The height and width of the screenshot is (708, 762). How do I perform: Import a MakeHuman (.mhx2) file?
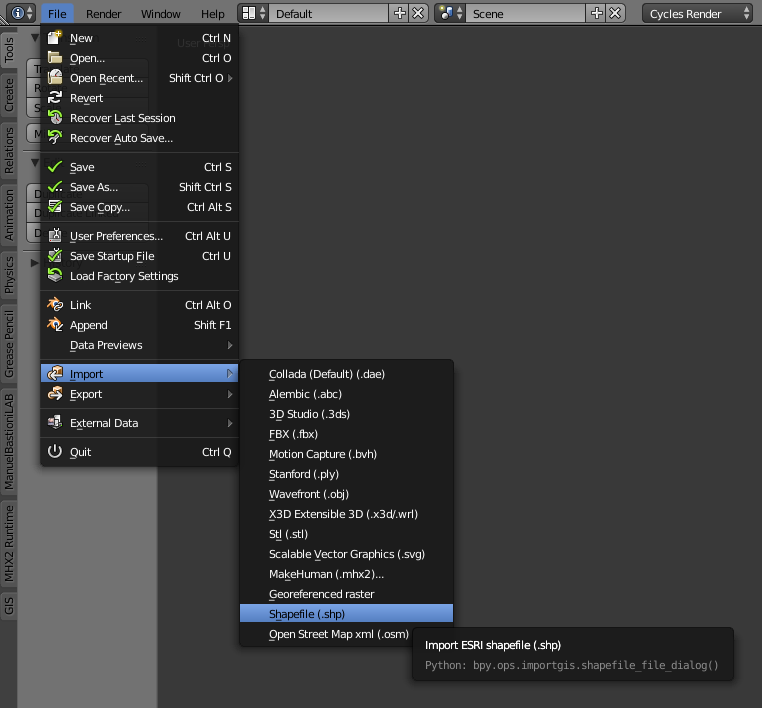click(x=346, y=574)
